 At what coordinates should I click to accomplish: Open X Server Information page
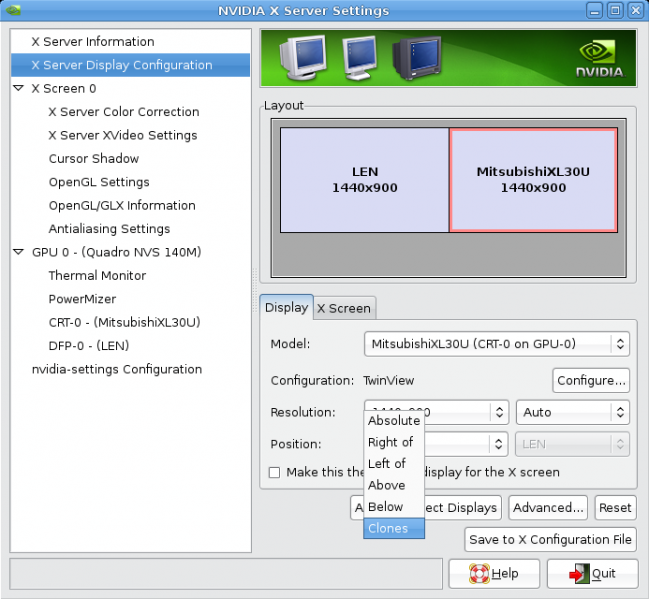93,41
